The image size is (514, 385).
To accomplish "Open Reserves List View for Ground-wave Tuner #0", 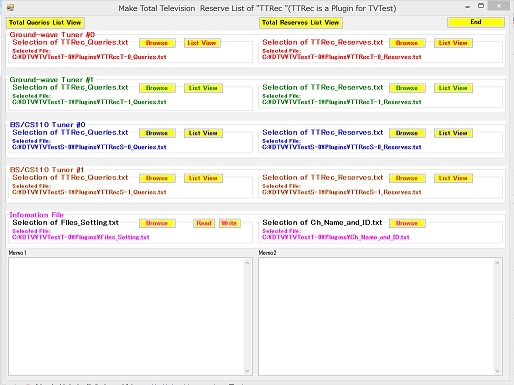I will click(453, 43).
